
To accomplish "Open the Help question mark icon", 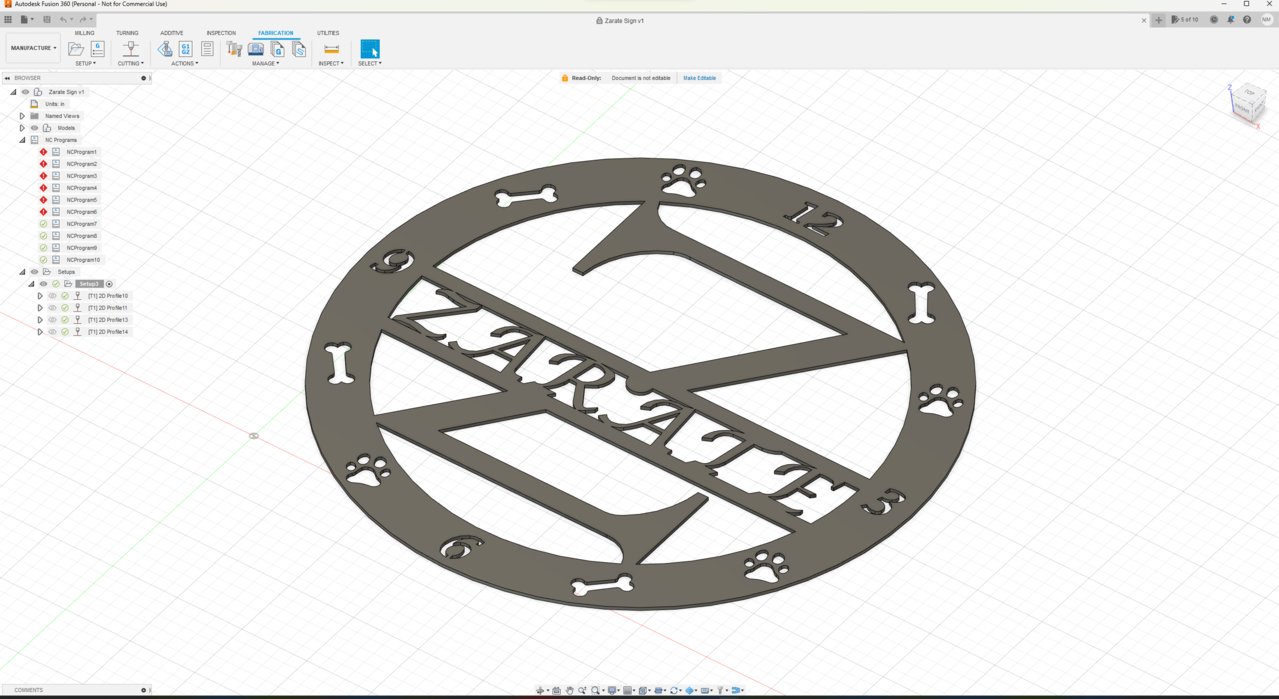I will pos(1246,19).
